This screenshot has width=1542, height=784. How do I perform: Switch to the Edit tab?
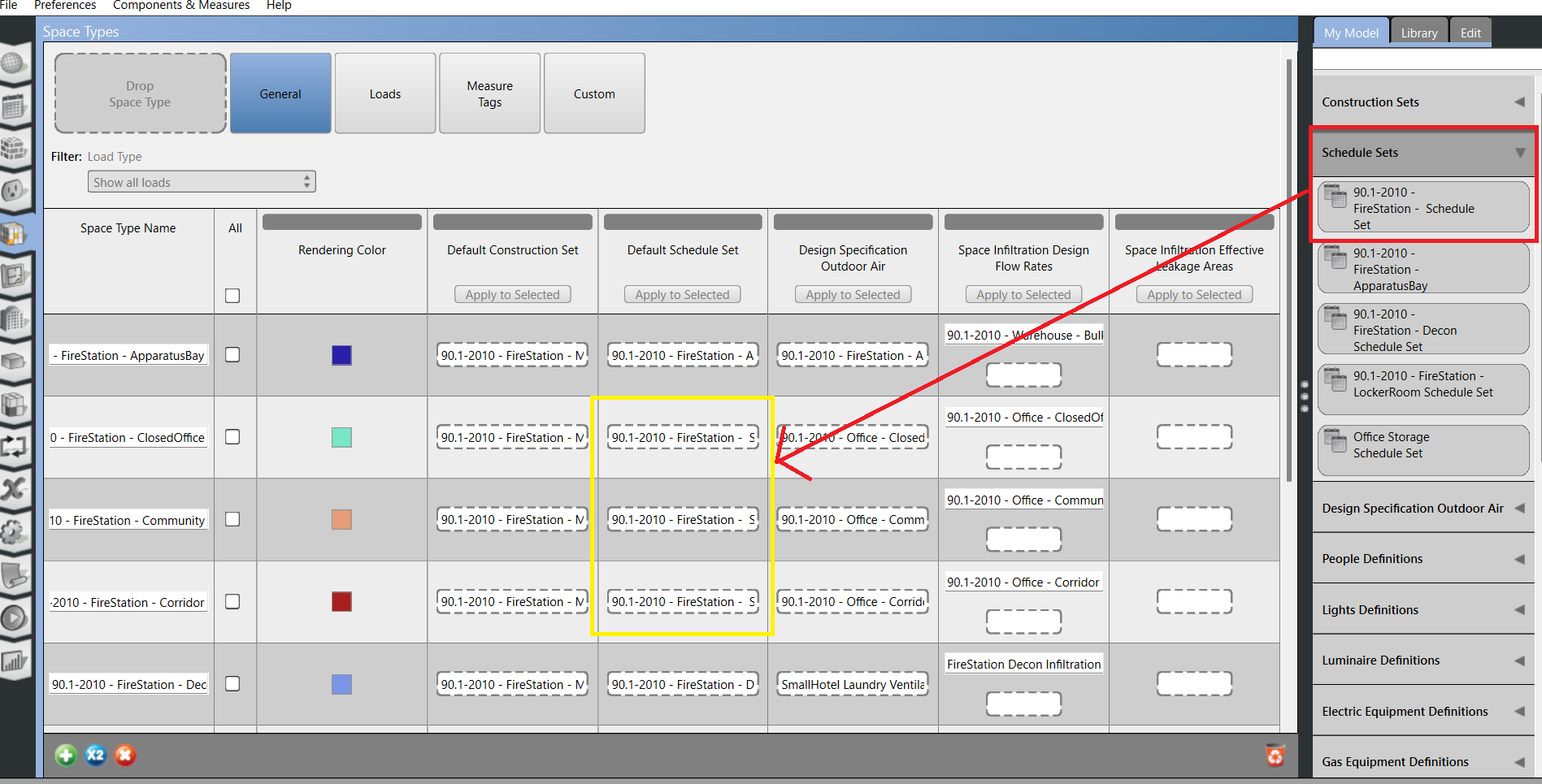[x=1470, y=32]
